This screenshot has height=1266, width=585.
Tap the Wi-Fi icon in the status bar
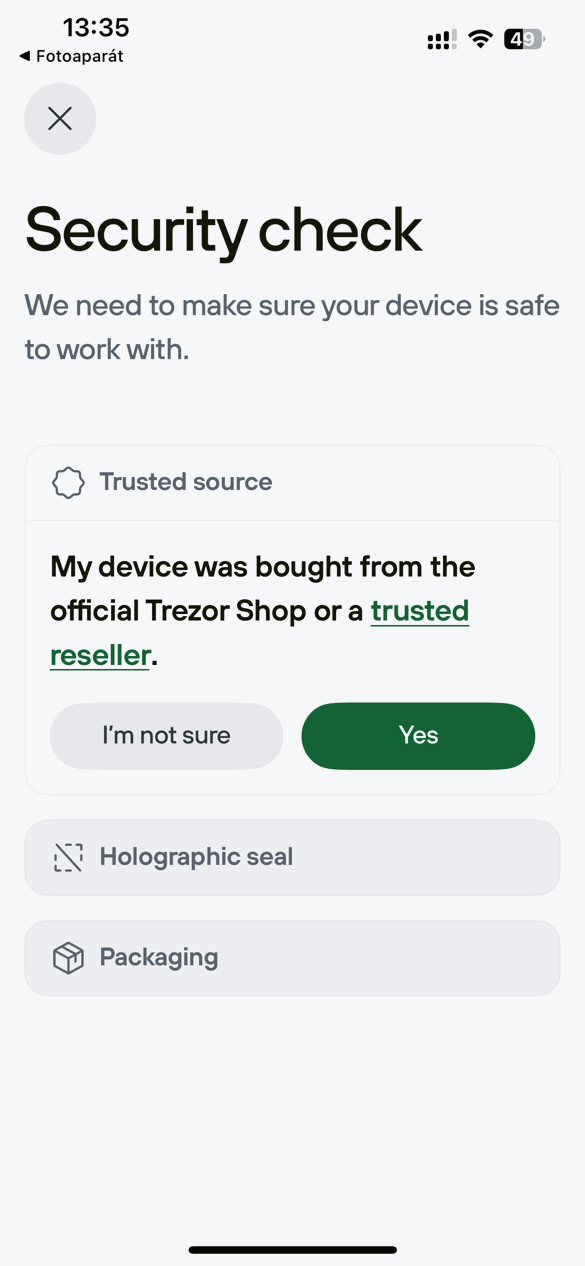tap(480, 39)
